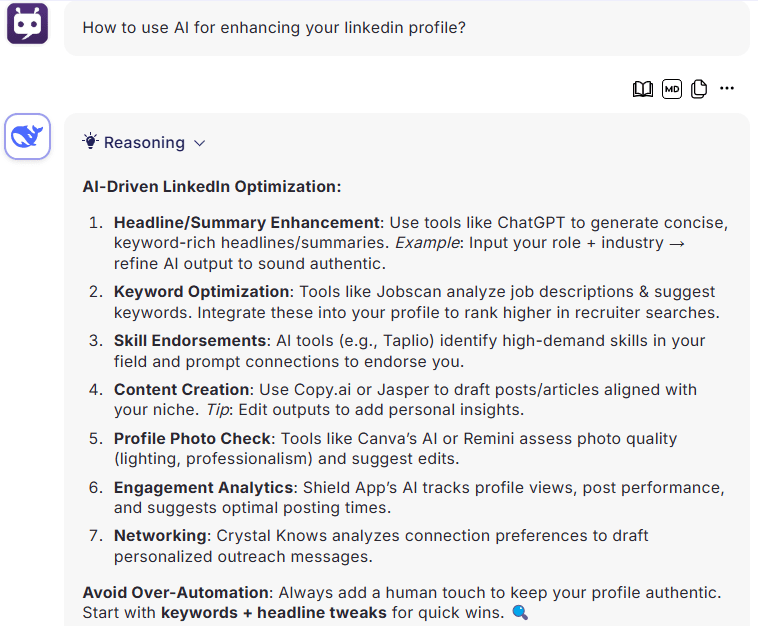
Task: Click the MD markdown export icon
Action: tap(671, 89)
